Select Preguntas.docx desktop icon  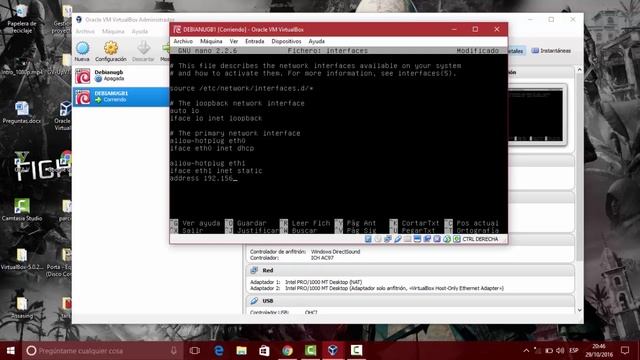[22, 113]
